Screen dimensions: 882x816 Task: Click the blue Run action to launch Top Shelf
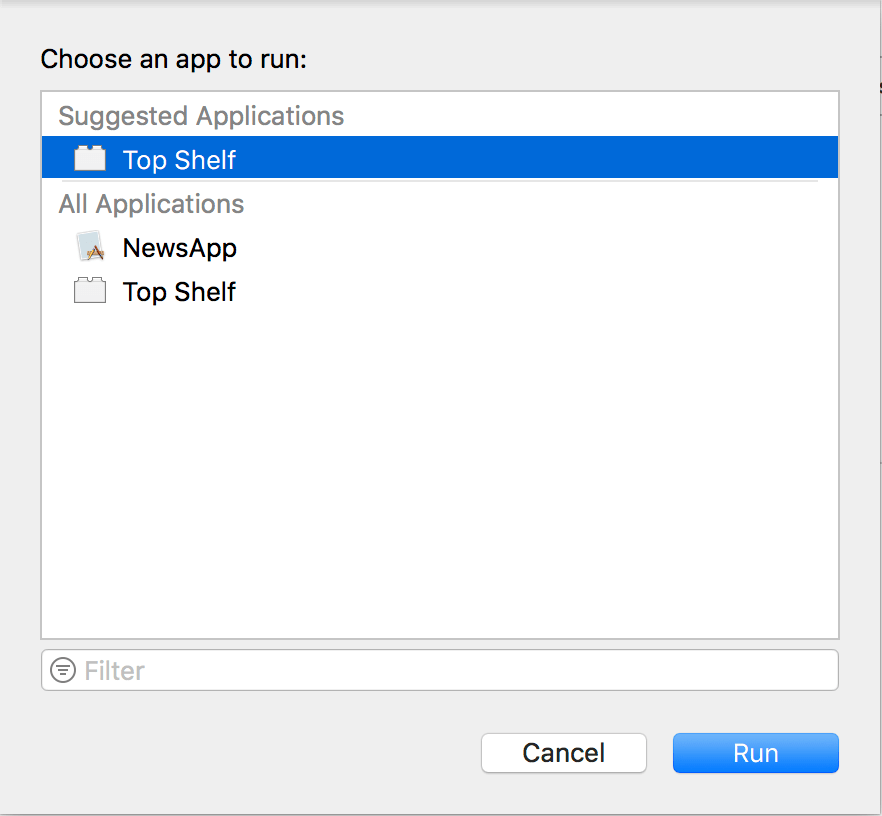pyautogui.click(x=755, y=753)
